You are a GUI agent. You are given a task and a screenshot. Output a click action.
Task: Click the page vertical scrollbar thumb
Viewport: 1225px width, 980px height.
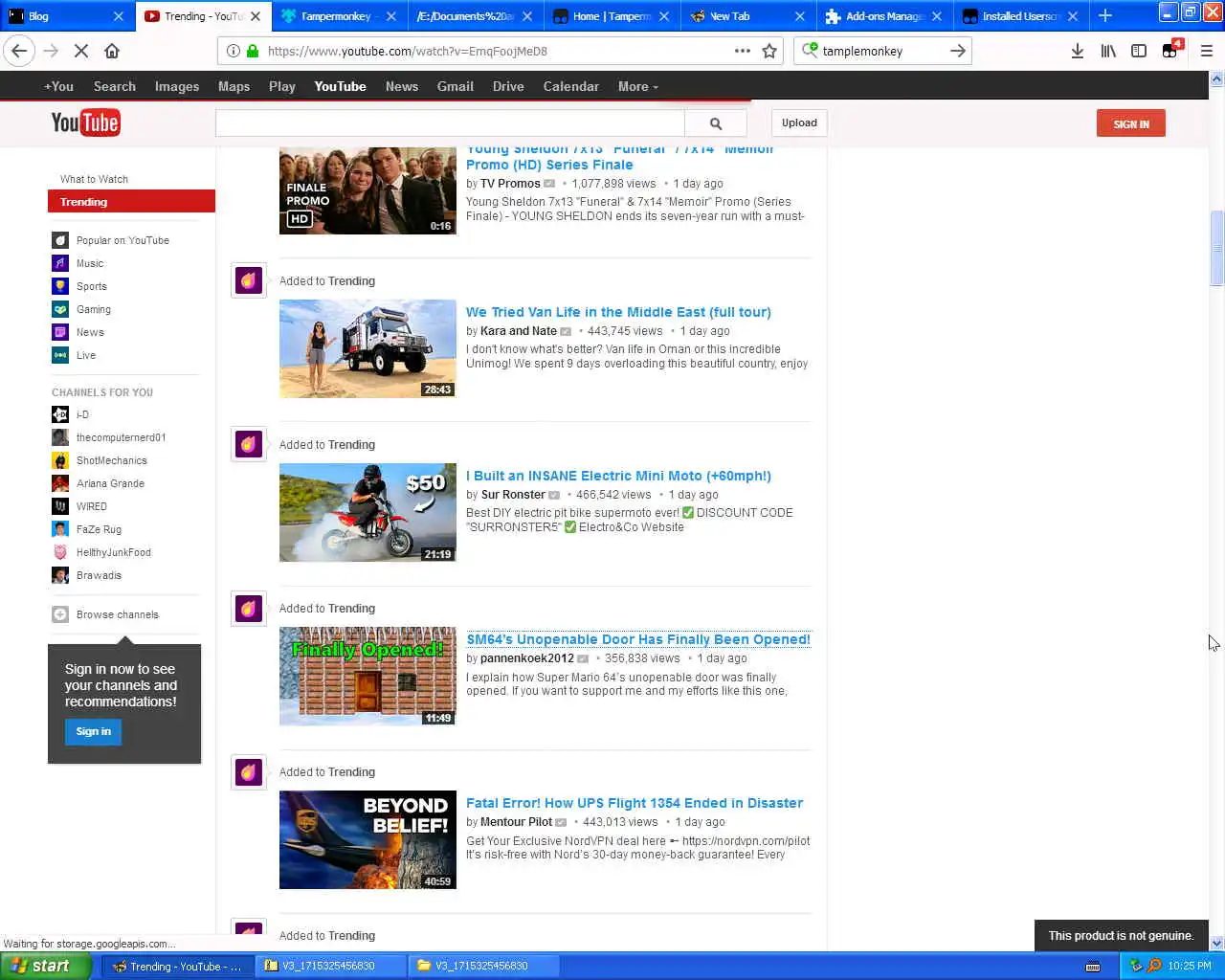pyautogui.click(x=1216, y=248)
